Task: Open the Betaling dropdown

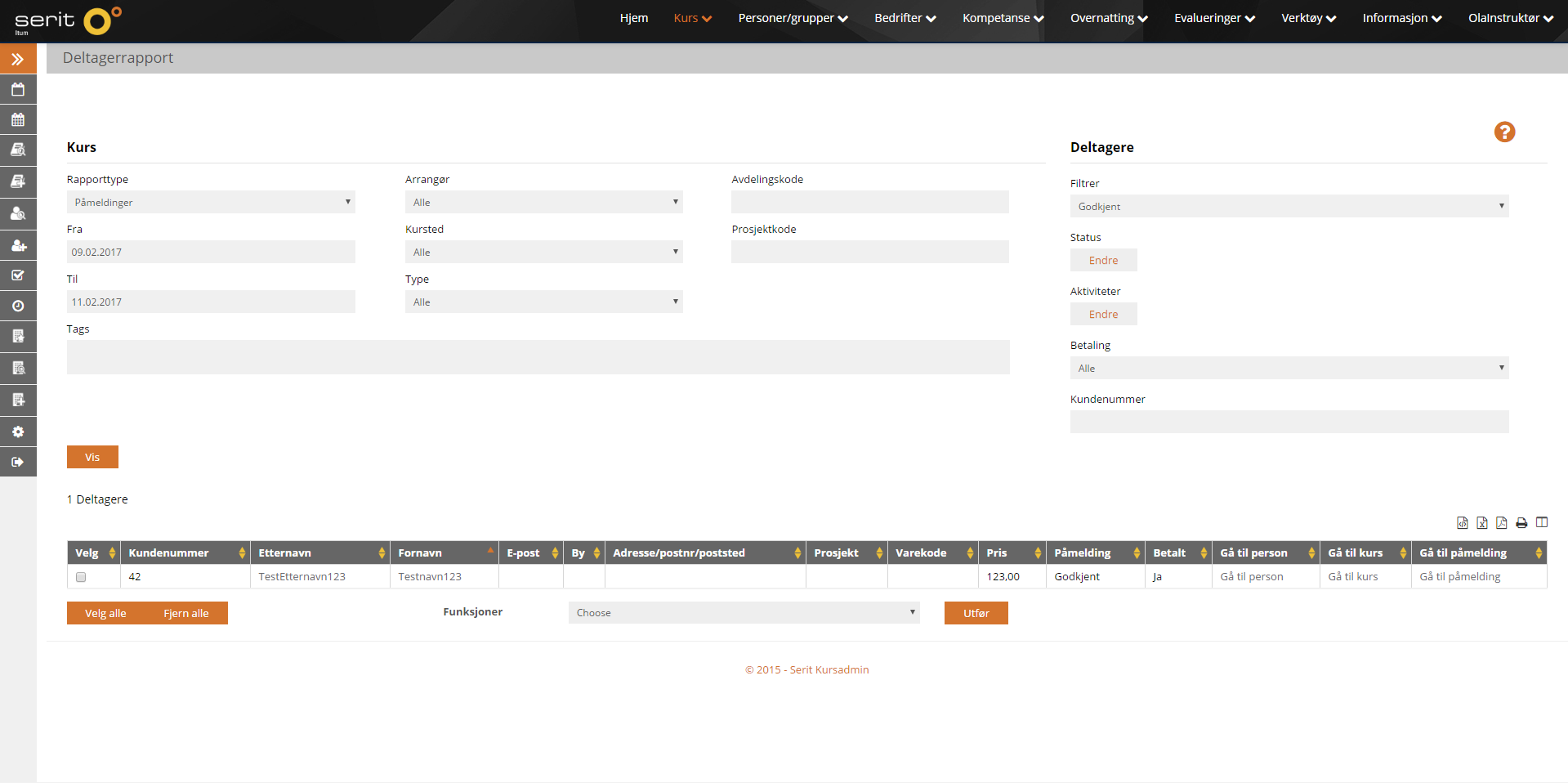Action: click(x=1289, y=368)
